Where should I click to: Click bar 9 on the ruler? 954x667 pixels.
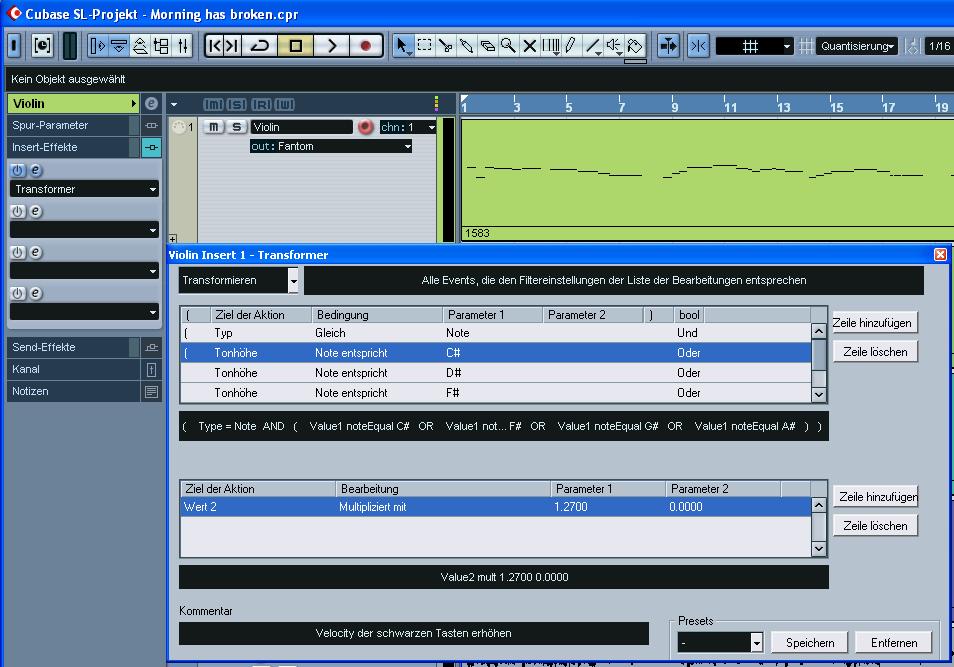pyautogui.click(x=674, y=107)
